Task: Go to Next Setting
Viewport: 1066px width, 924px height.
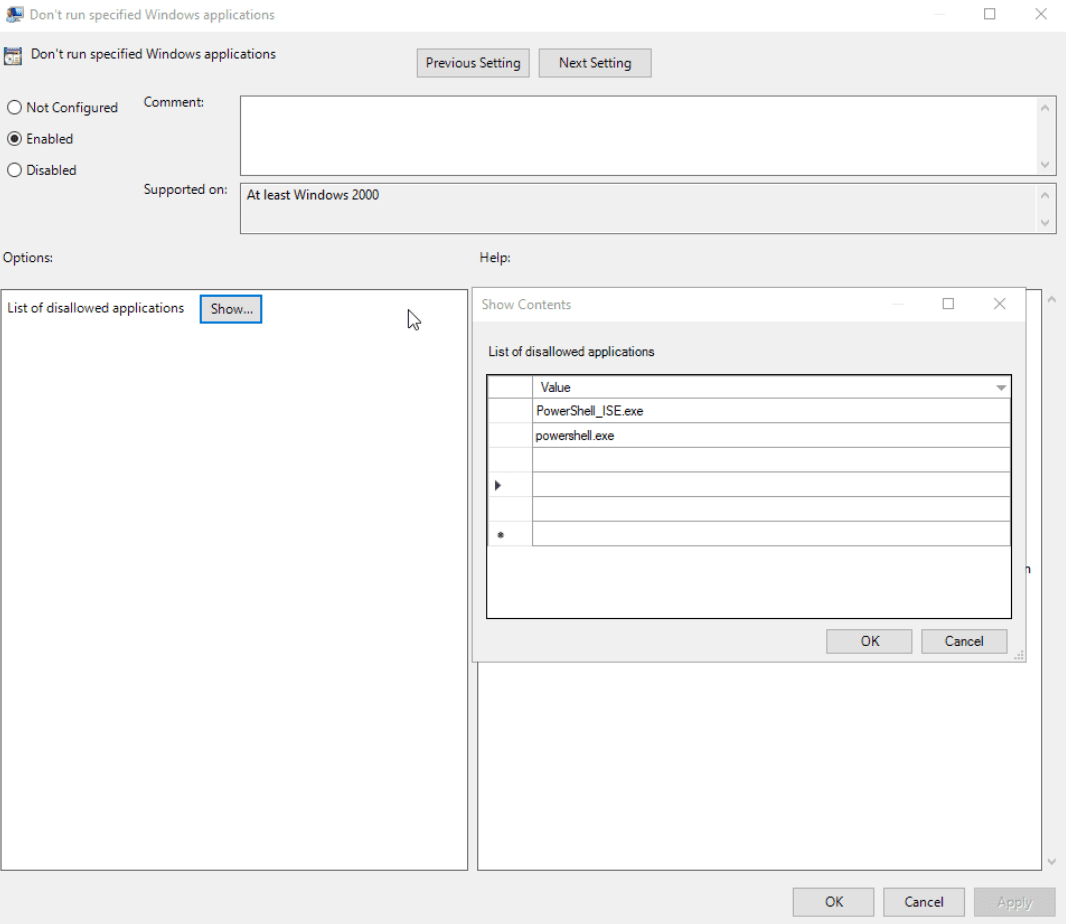Action: tap(595, 63)
